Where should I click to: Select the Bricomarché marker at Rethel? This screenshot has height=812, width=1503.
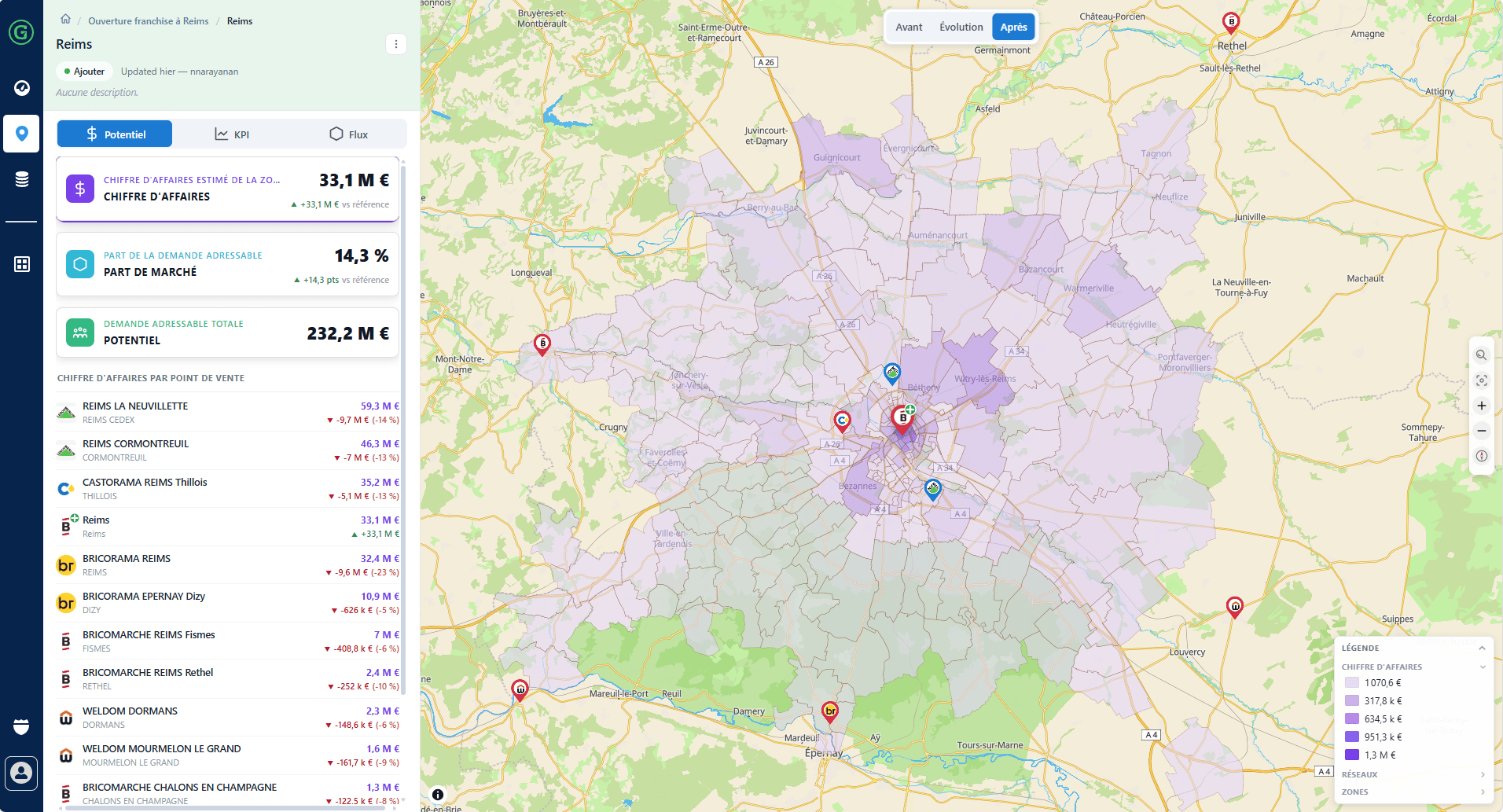[x=1232, y=23]
